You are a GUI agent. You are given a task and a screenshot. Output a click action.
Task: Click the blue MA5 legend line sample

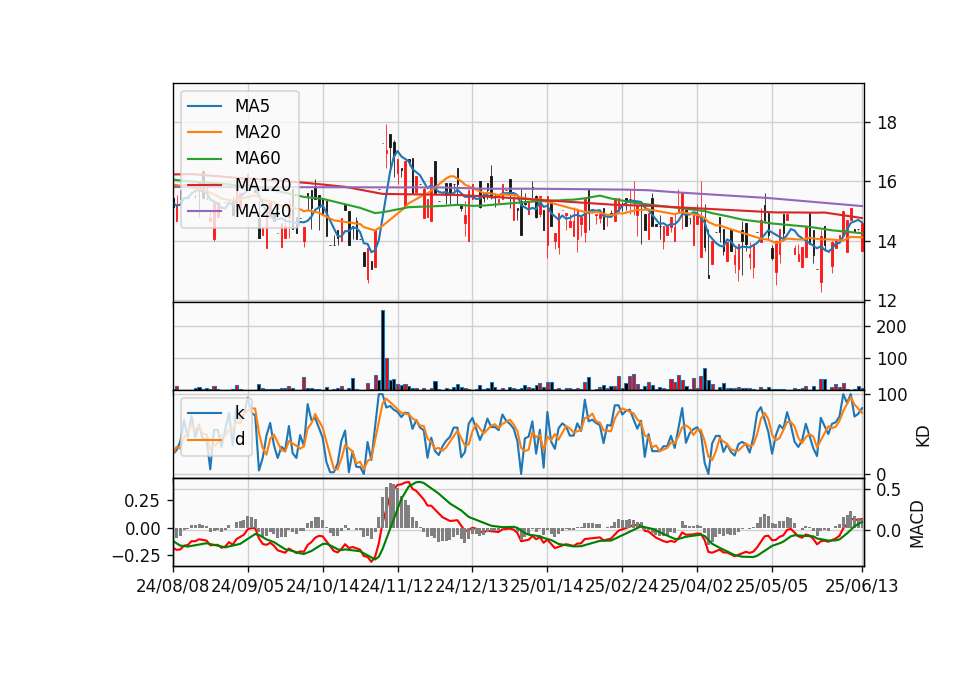204,106
